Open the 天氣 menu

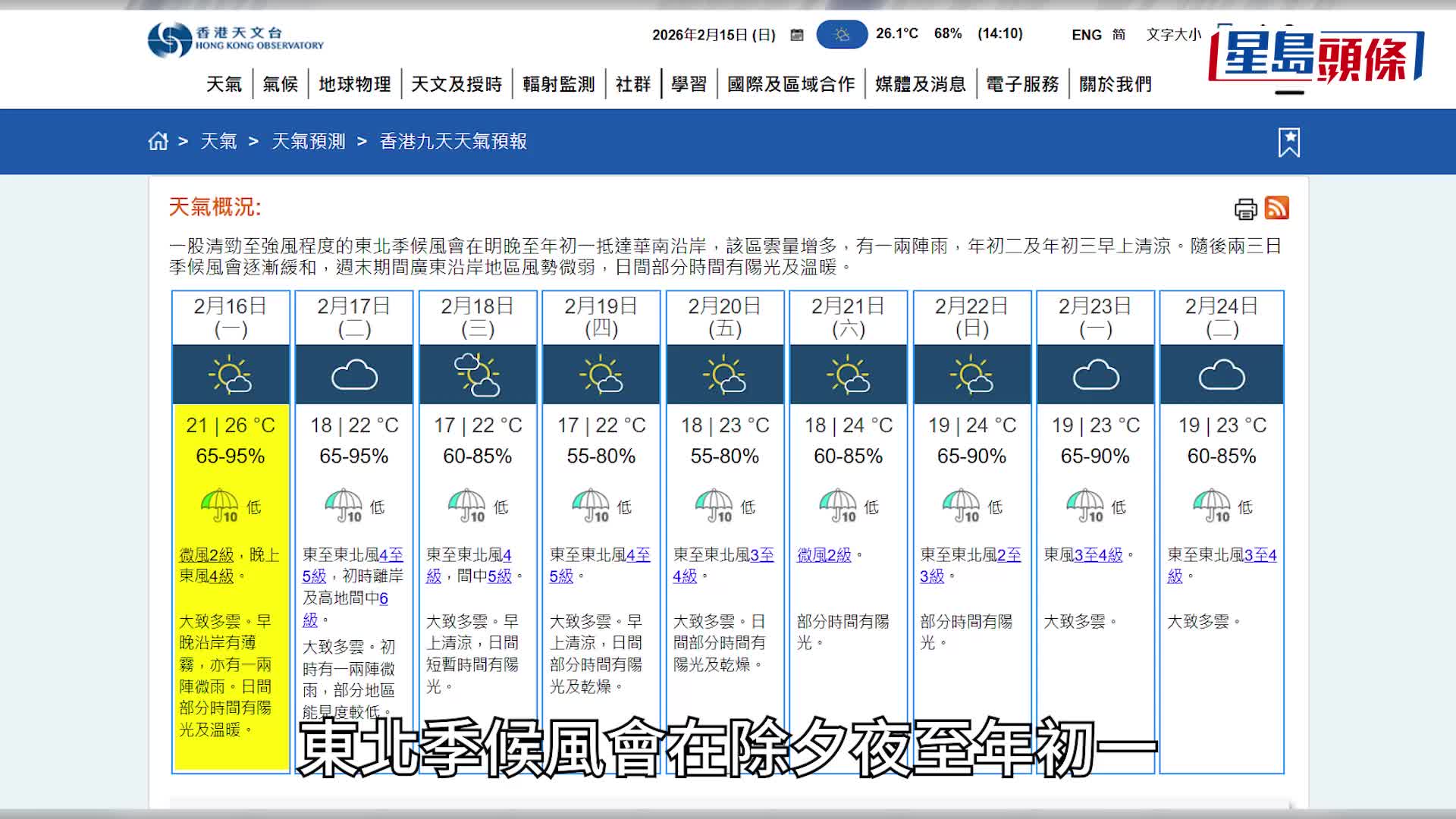coord(224,83)
